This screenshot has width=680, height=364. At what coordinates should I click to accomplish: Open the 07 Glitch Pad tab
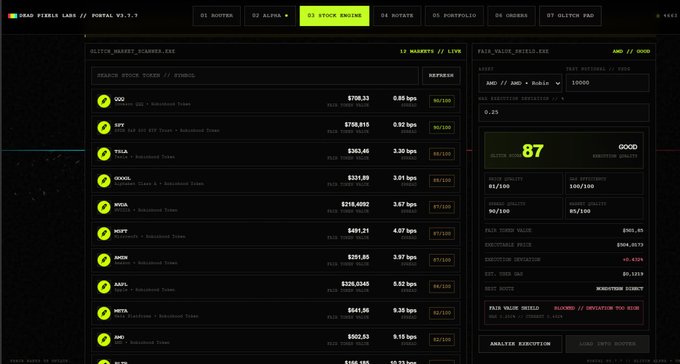pos(570,16)
